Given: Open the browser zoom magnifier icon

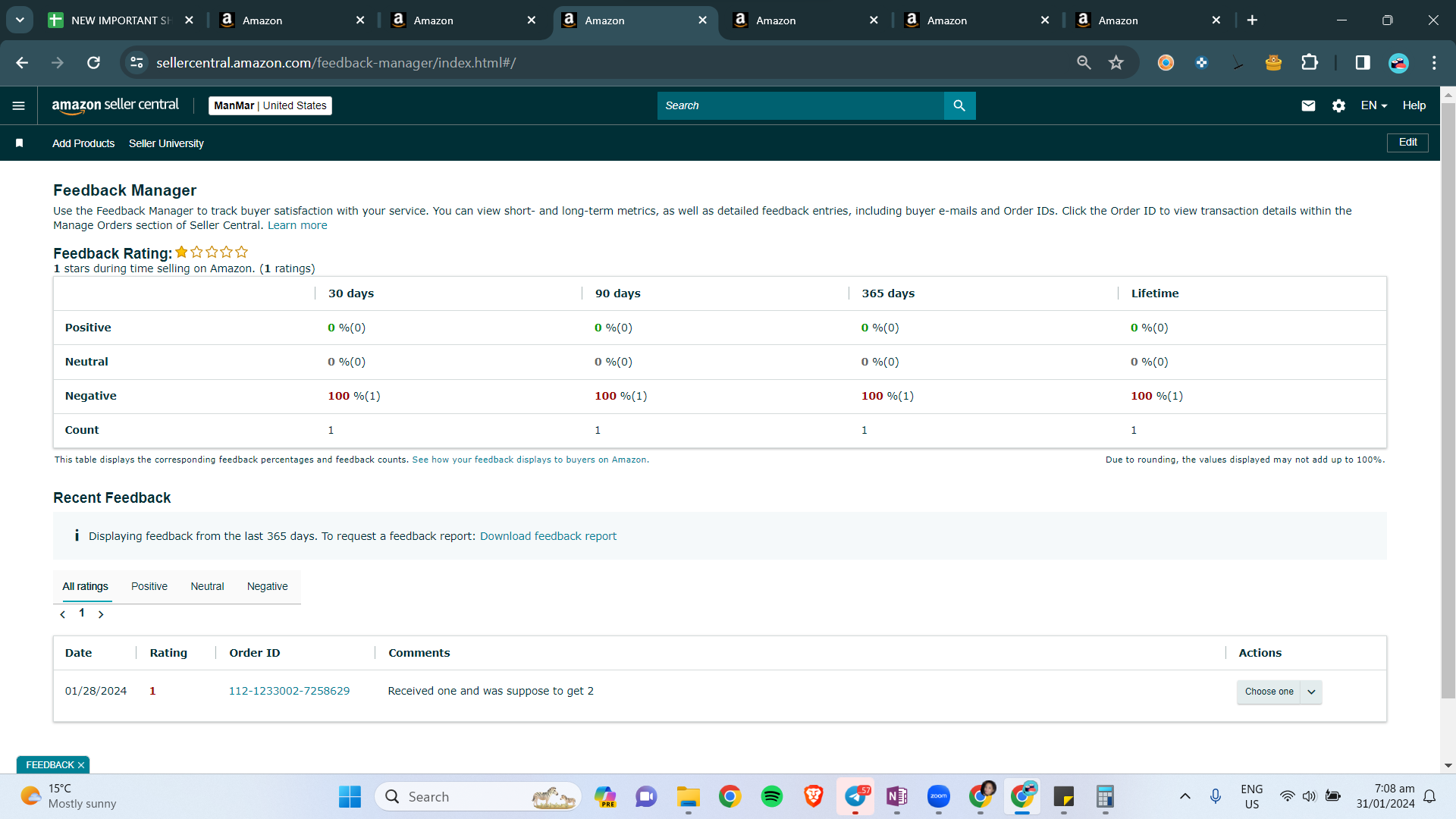Looking at the screenshot, I should coord(1084,63).
